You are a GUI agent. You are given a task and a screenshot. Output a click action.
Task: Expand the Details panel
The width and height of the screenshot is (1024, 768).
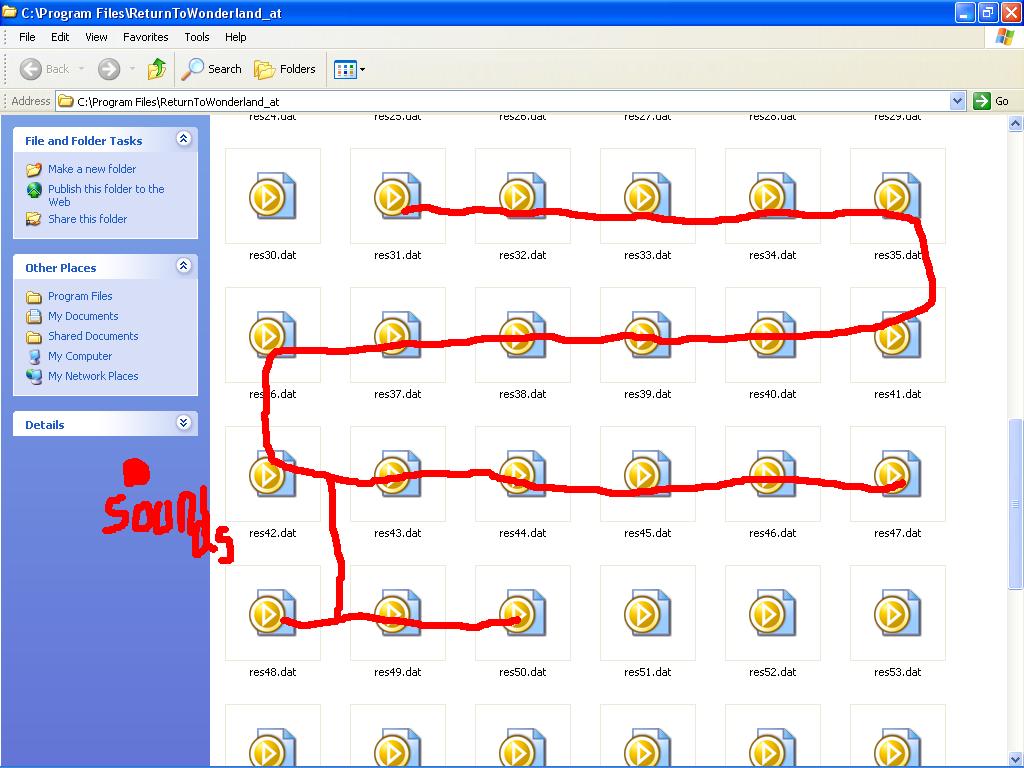183,424
